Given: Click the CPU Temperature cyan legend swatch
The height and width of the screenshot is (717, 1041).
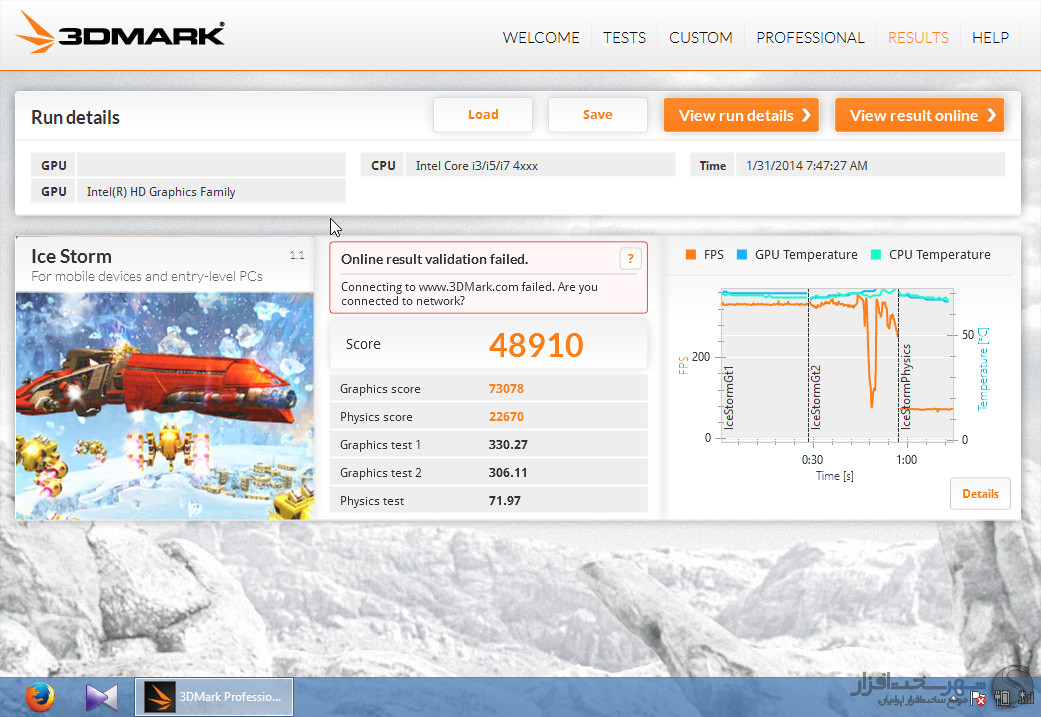Looking at the screenshot, I should (x=876, y=255).
